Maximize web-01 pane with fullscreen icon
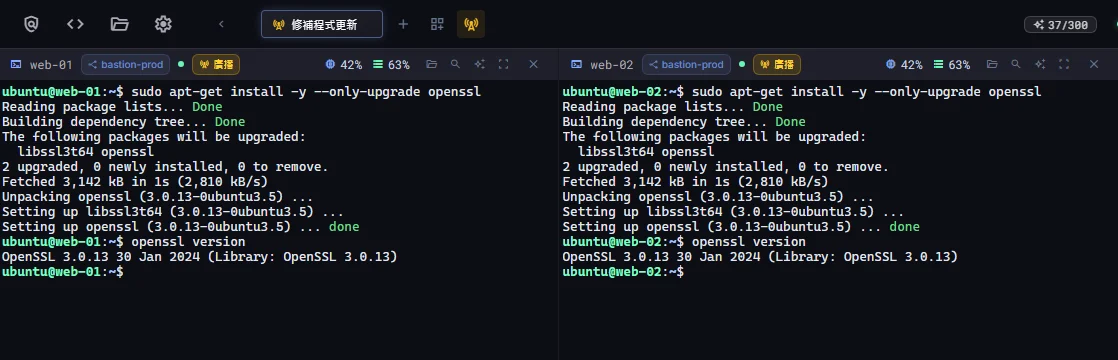 click(503, 64)
